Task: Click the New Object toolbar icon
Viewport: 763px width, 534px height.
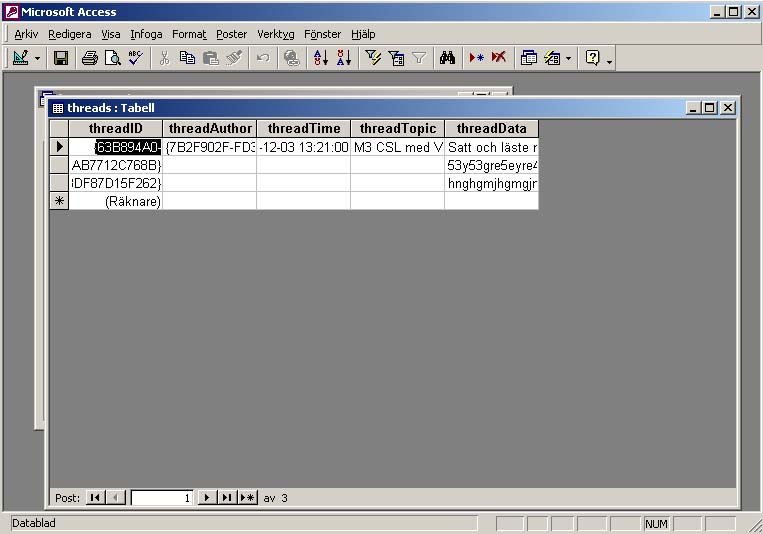Action: point(552,58)
